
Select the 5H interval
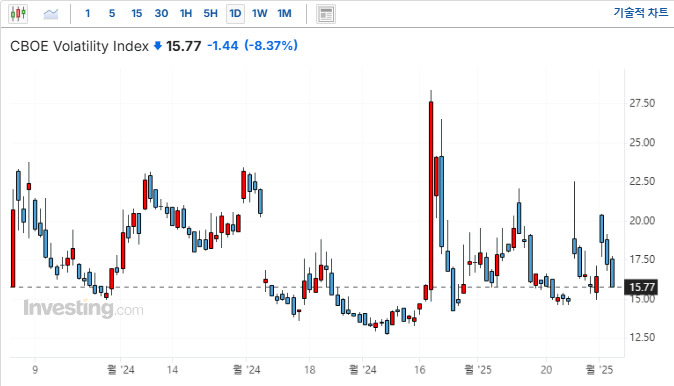(x=211, y=13)
